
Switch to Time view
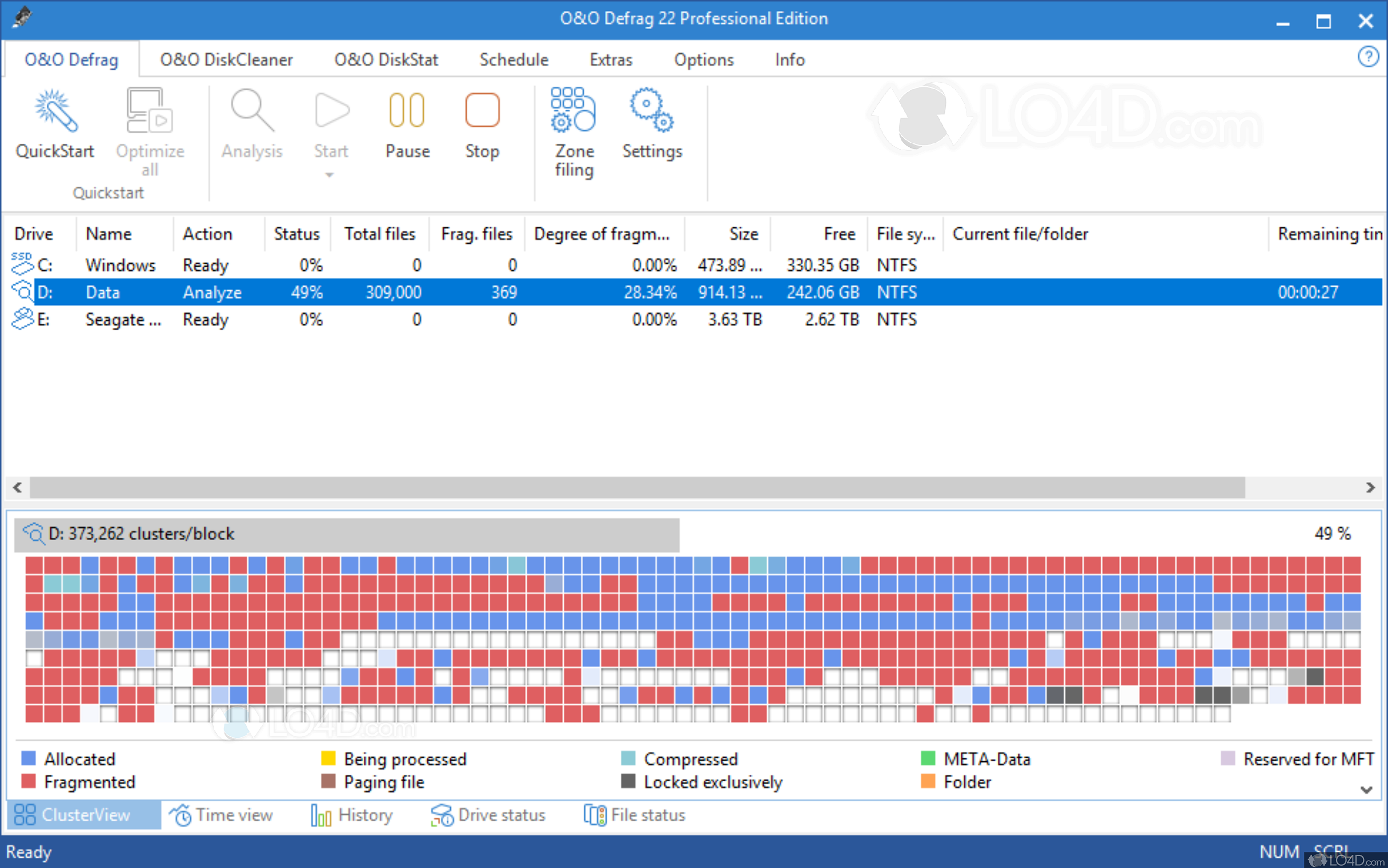click(x=221, y=815)
